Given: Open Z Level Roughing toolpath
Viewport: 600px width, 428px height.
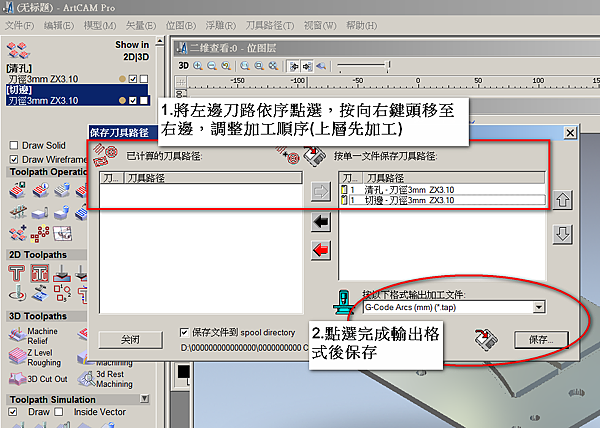Looking at the screenshot, I should click(x=34, y=357).
